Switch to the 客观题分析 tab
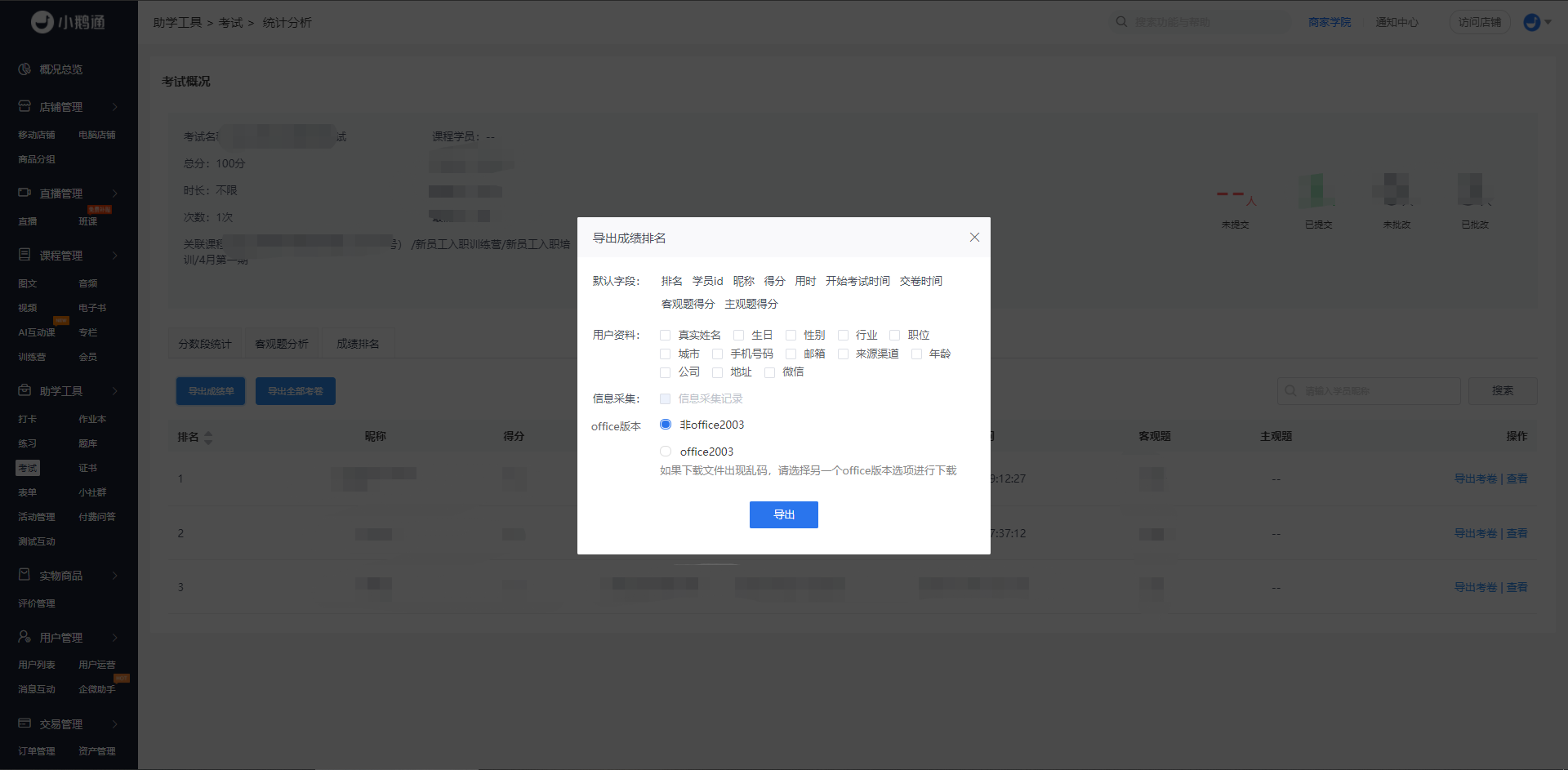Viewport: 1568px width, 770px height. coord(282,344)
